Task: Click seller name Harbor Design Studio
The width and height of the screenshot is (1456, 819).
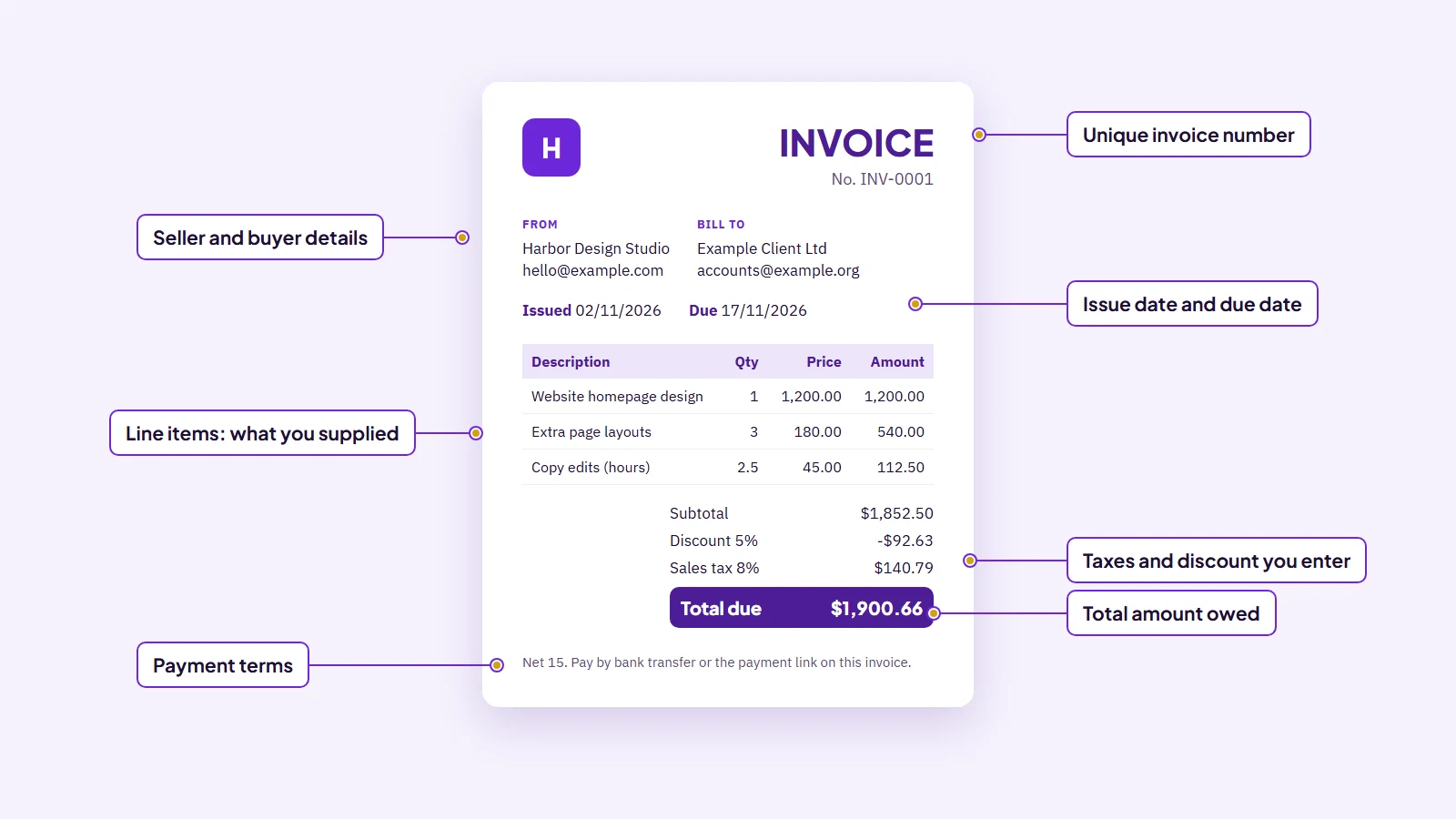Action: tap(596, 248)
